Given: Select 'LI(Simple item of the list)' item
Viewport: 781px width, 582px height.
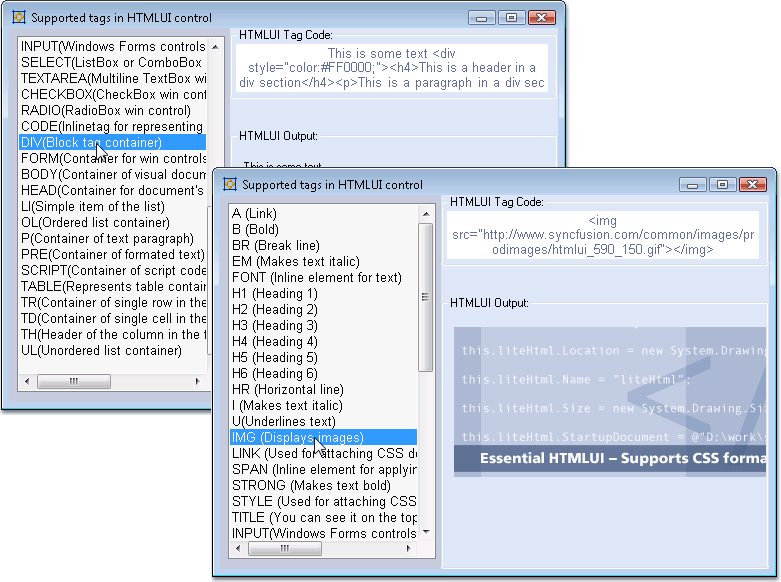Looking at the screenshot, I should pos(113,206).
